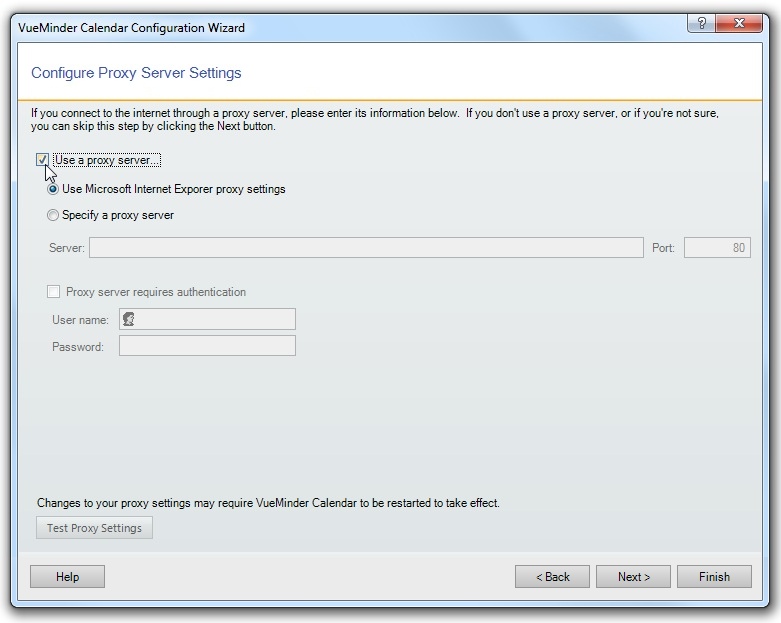
Task: Click the Configure Proxy Server Settings heading
Action: 136,73
